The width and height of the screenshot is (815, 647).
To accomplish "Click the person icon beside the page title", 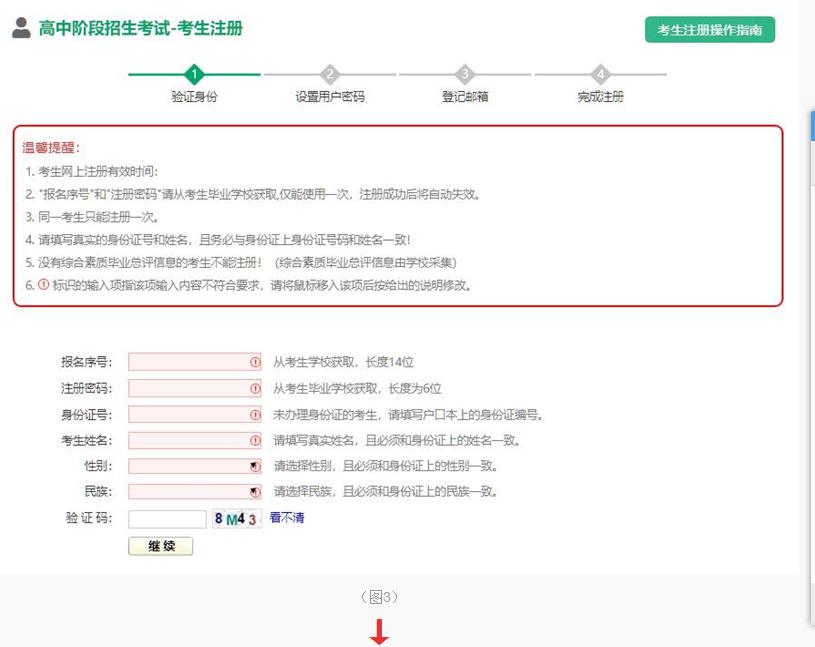I will pyautogui.click(x=22, y=29).
